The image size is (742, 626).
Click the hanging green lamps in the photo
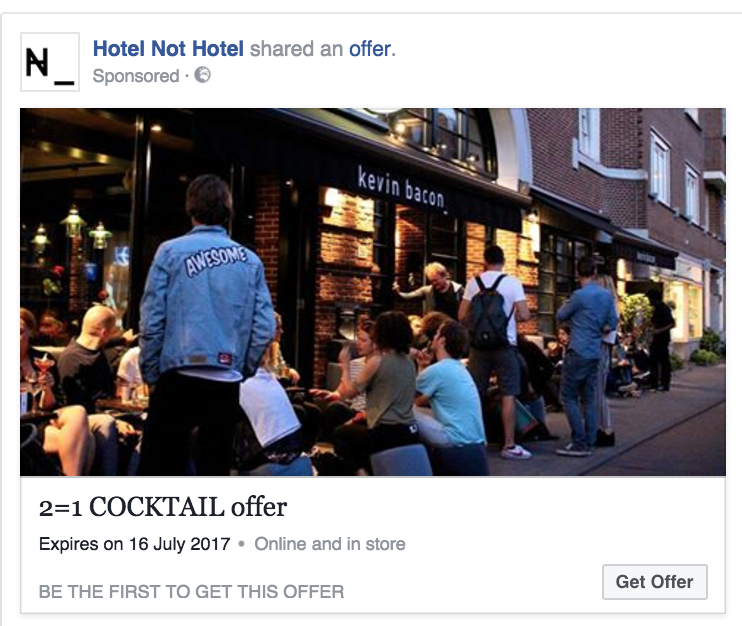click(x=73, y=229)
